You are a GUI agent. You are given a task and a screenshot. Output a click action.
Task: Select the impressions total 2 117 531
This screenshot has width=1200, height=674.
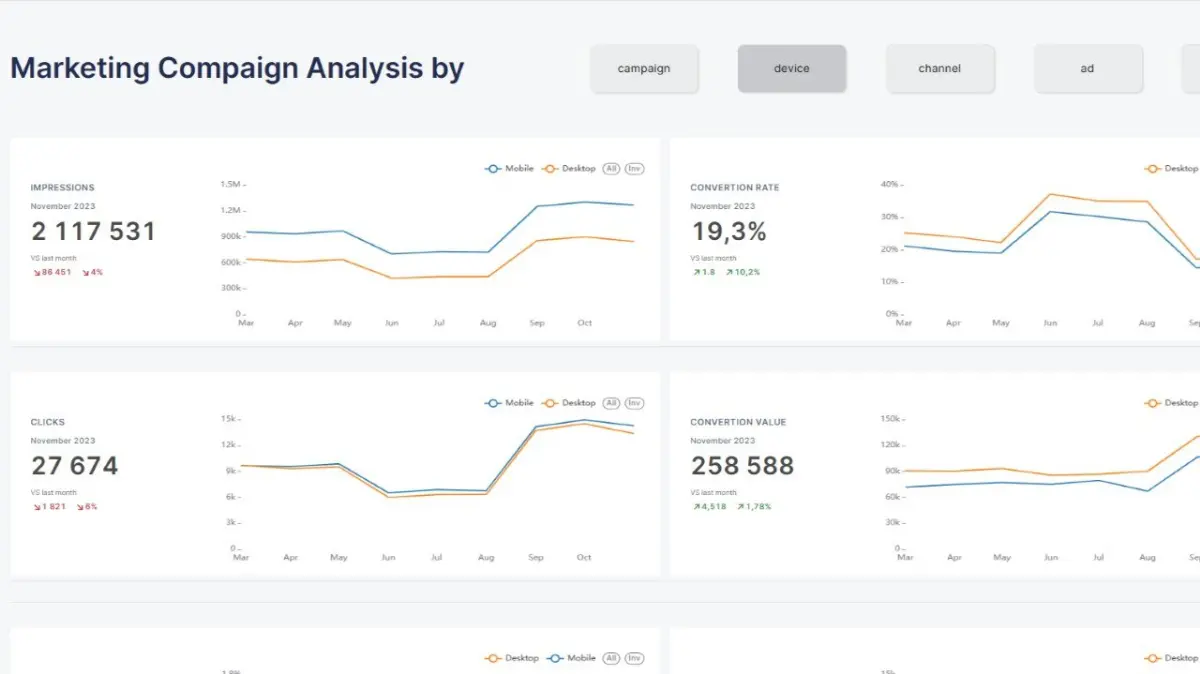(93, 232)
